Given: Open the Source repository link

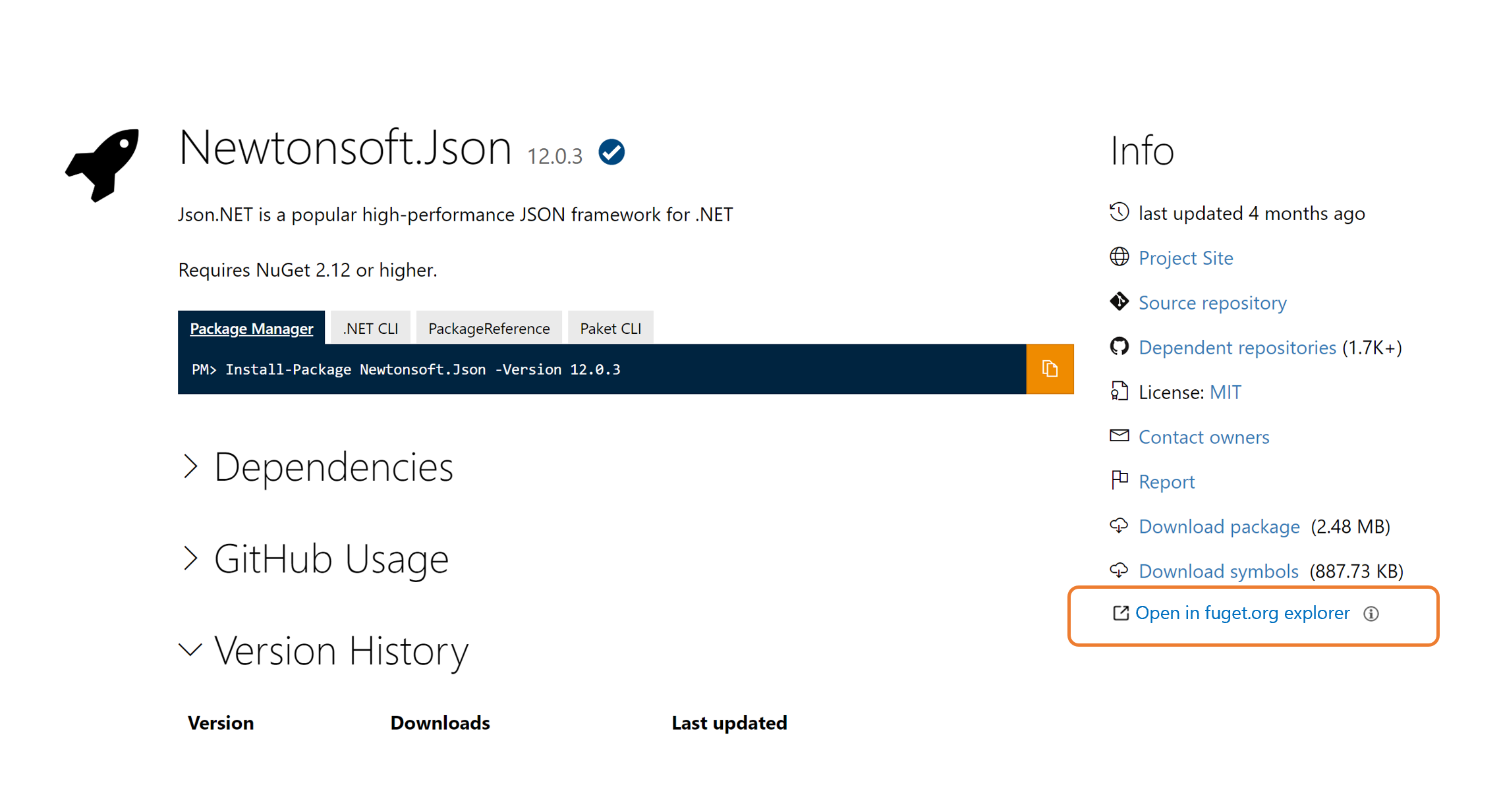Looking at the screenshot, I should coord(1212,302).
